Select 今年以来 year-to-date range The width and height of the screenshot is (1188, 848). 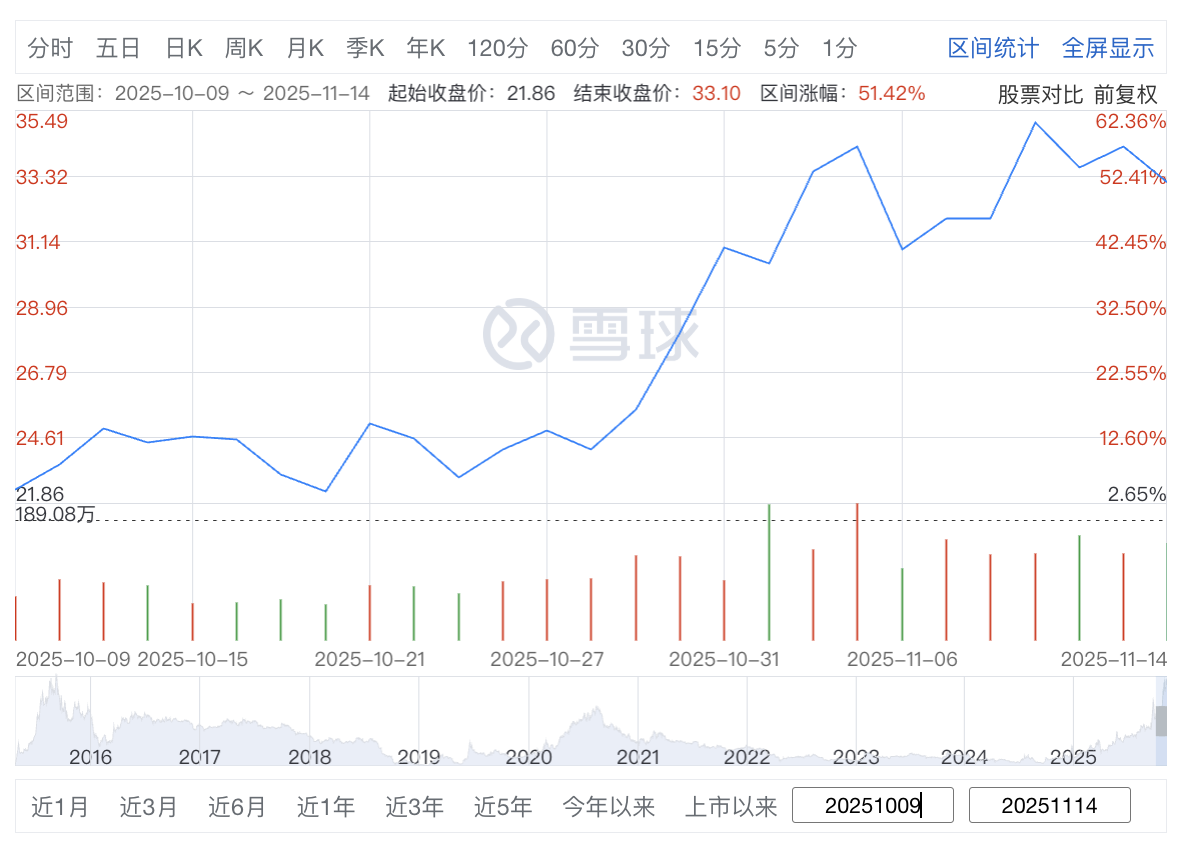[x=608, y=806]
